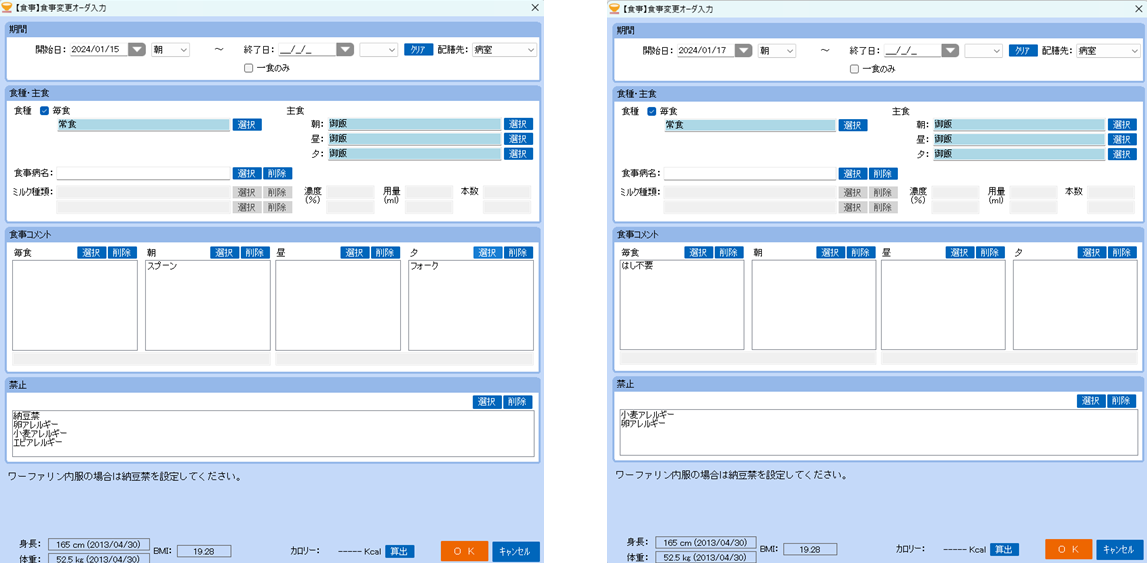The image size is (1147, 563).
Task: Toggle 一食のみ checkbox in 2024/01/15 window
Action: point(248,68)
